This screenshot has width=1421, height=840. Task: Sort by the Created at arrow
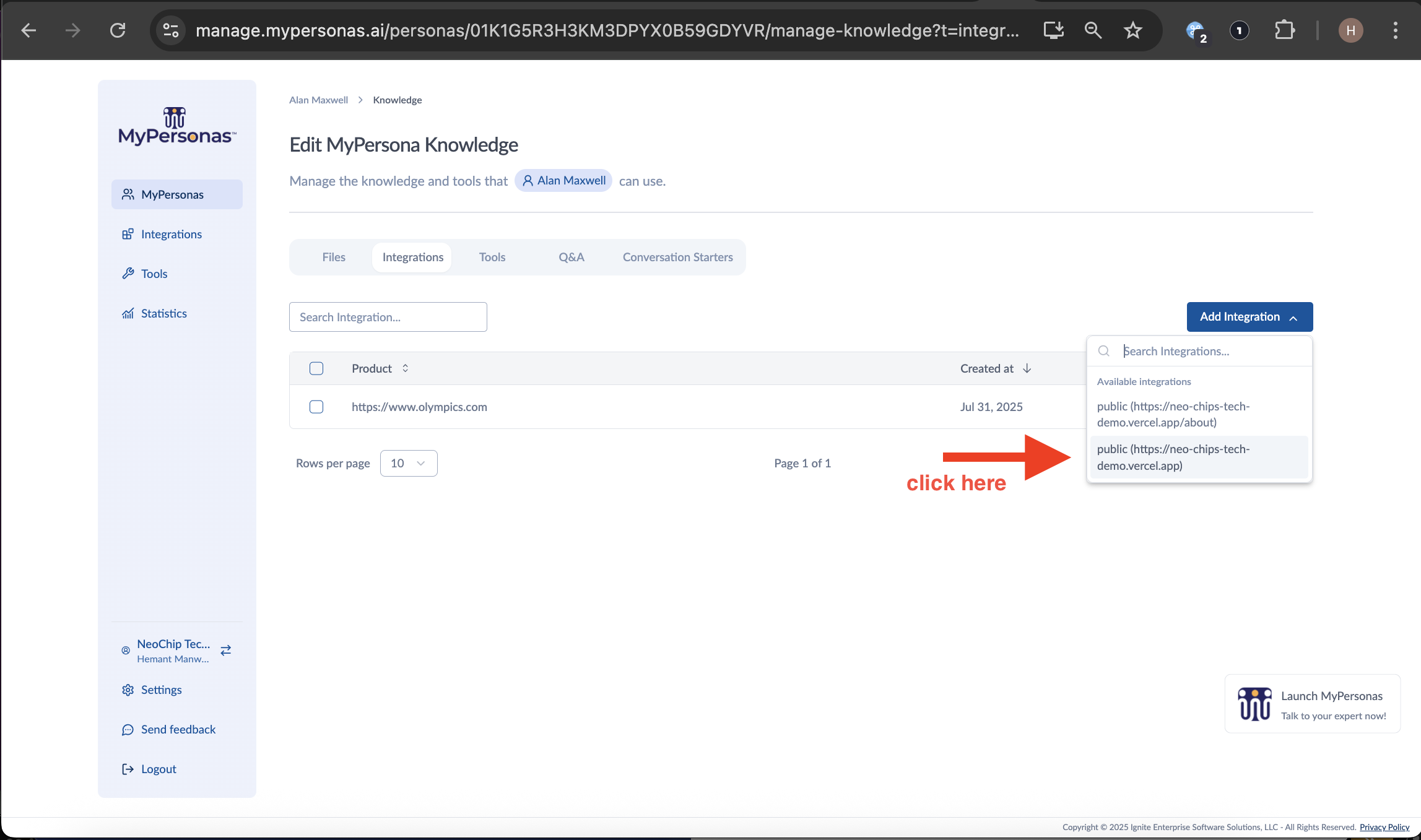pyautogui.click(x=1027, y=368)
